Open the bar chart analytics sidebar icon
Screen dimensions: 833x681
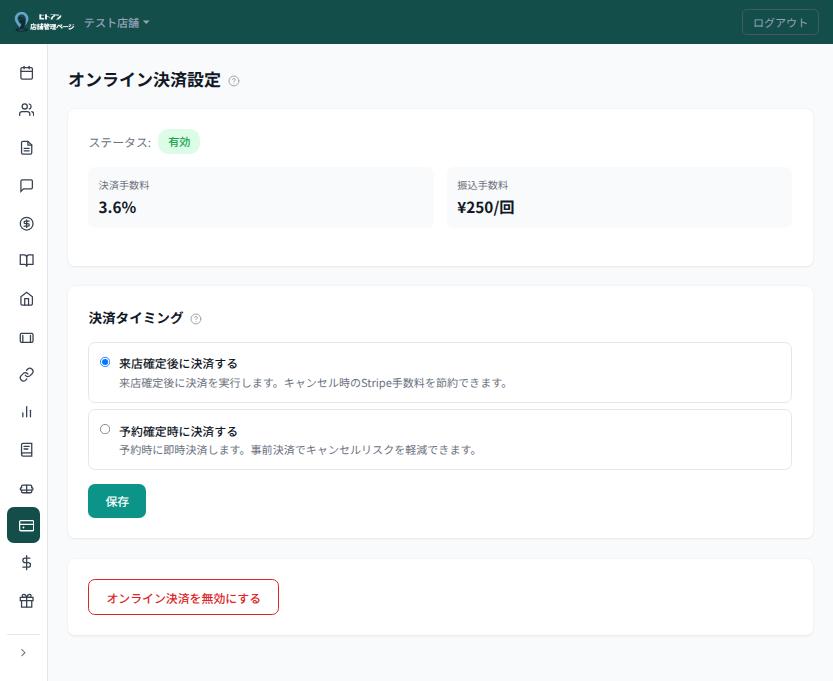pos(26,412)
